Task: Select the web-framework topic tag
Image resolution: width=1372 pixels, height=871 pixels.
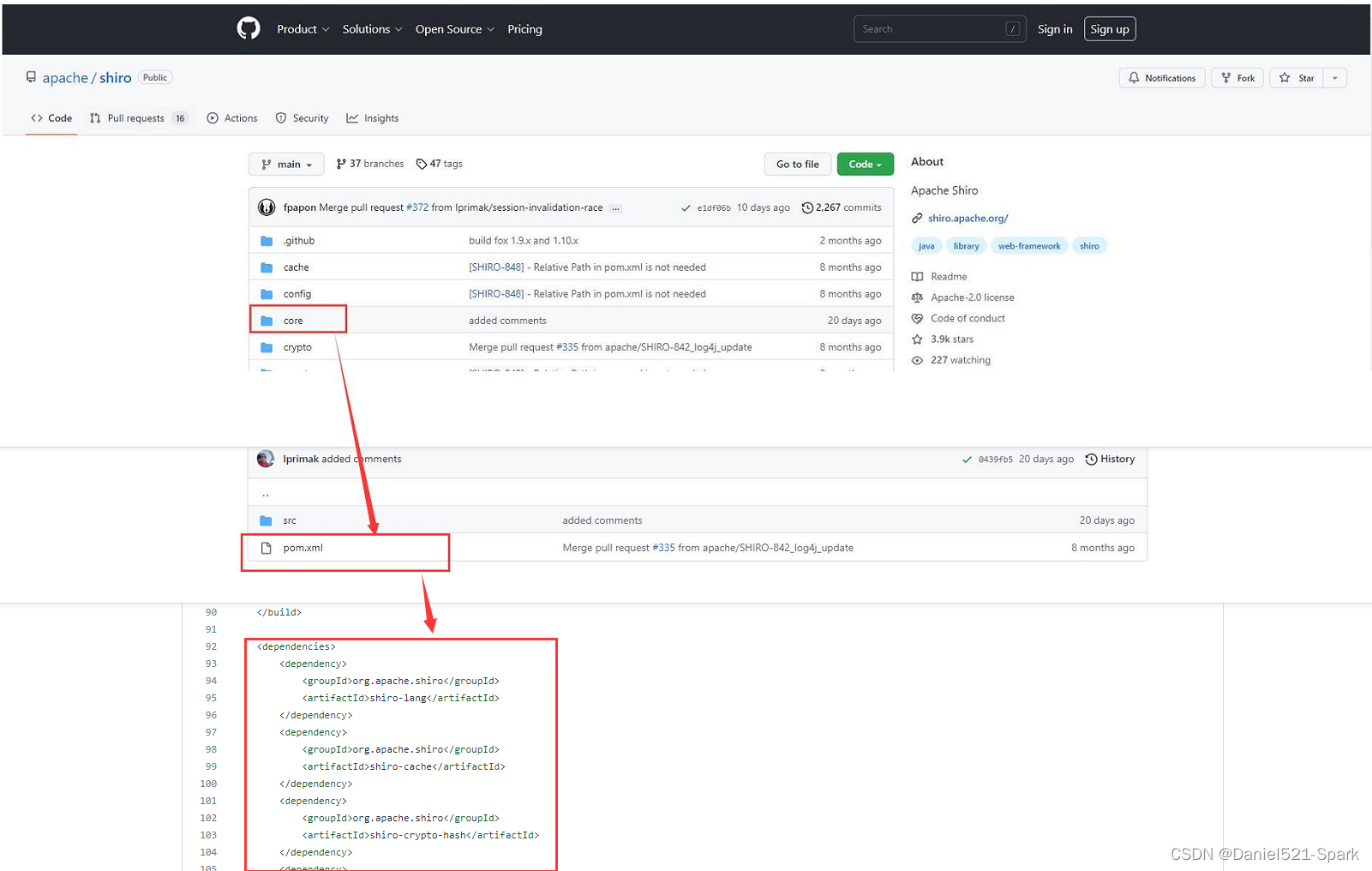Action: click(1029, 246)
